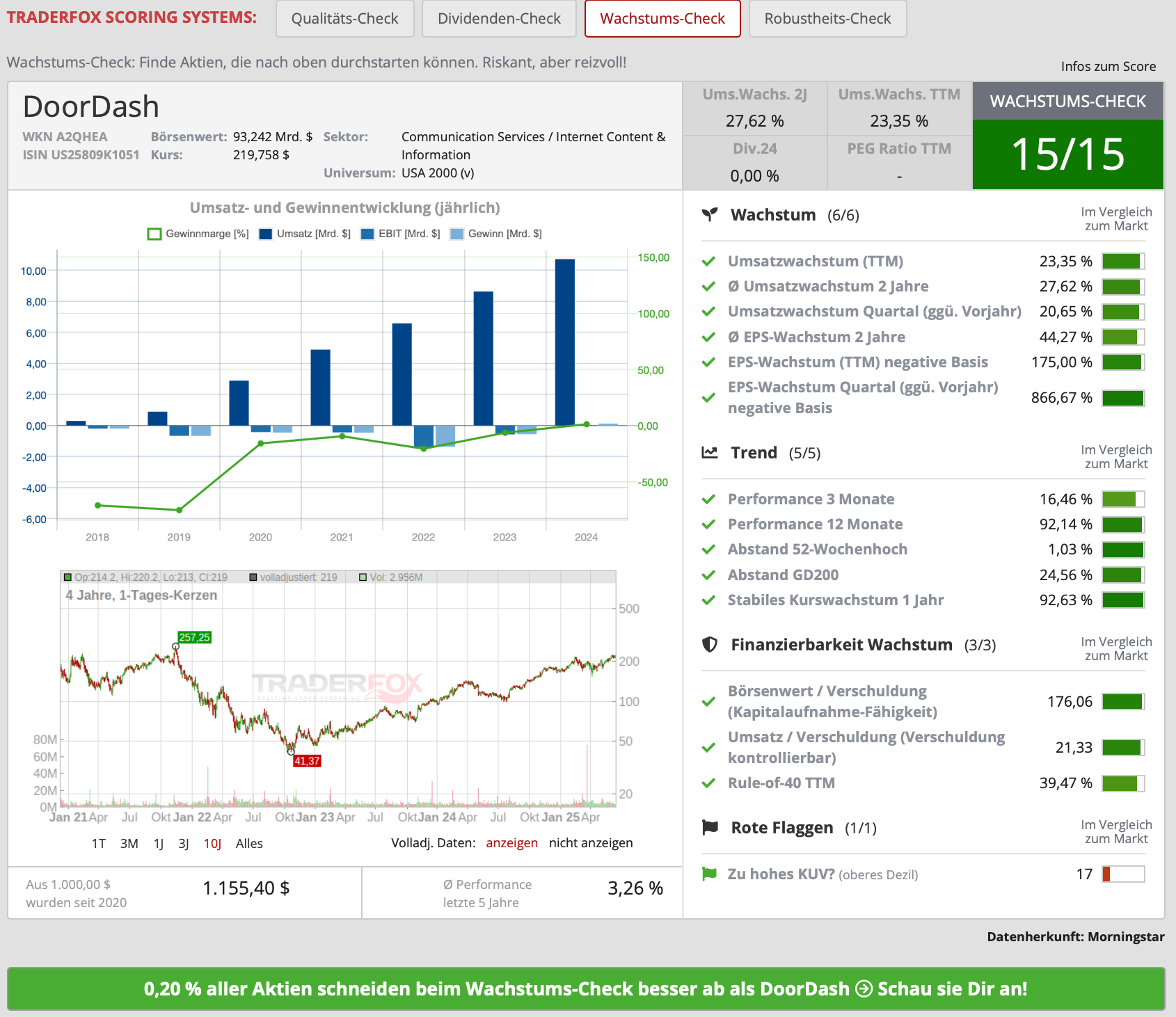Select the Wachstums-Check tab
This screenshot has width=1176, height=1017.
click(662, 19)
